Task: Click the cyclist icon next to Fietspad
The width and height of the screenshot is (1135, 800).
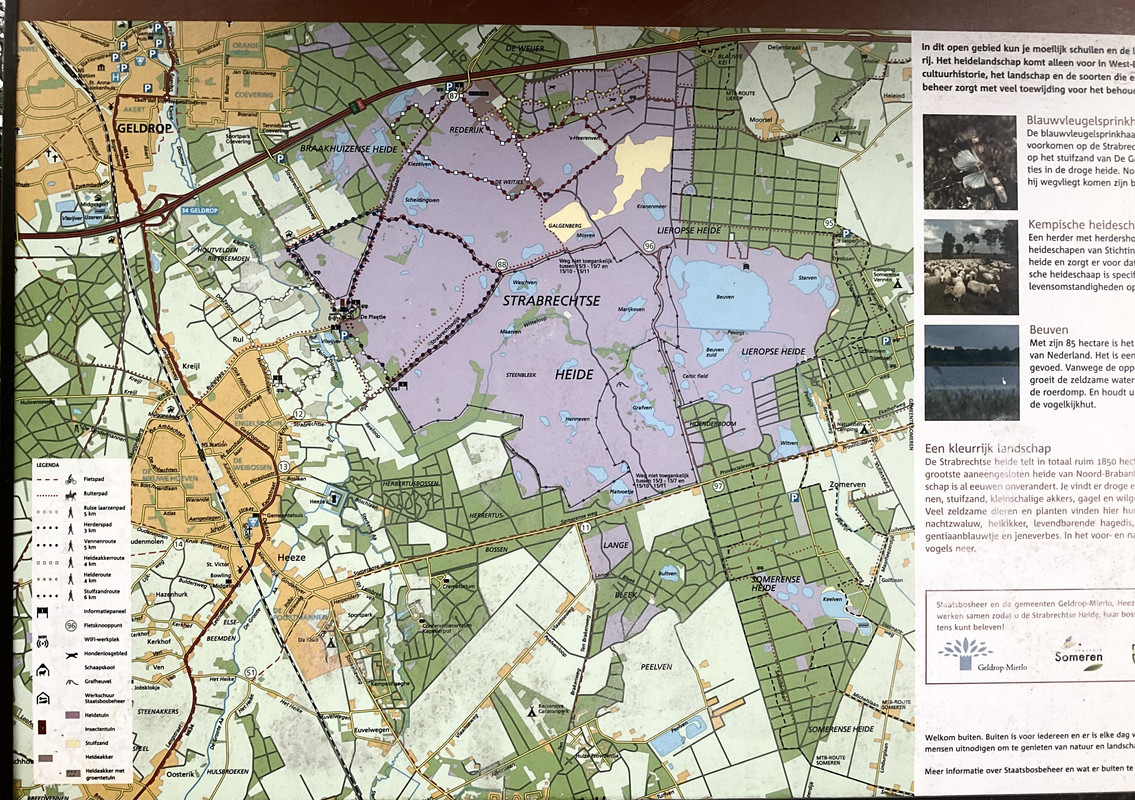Action: point(70,479)
